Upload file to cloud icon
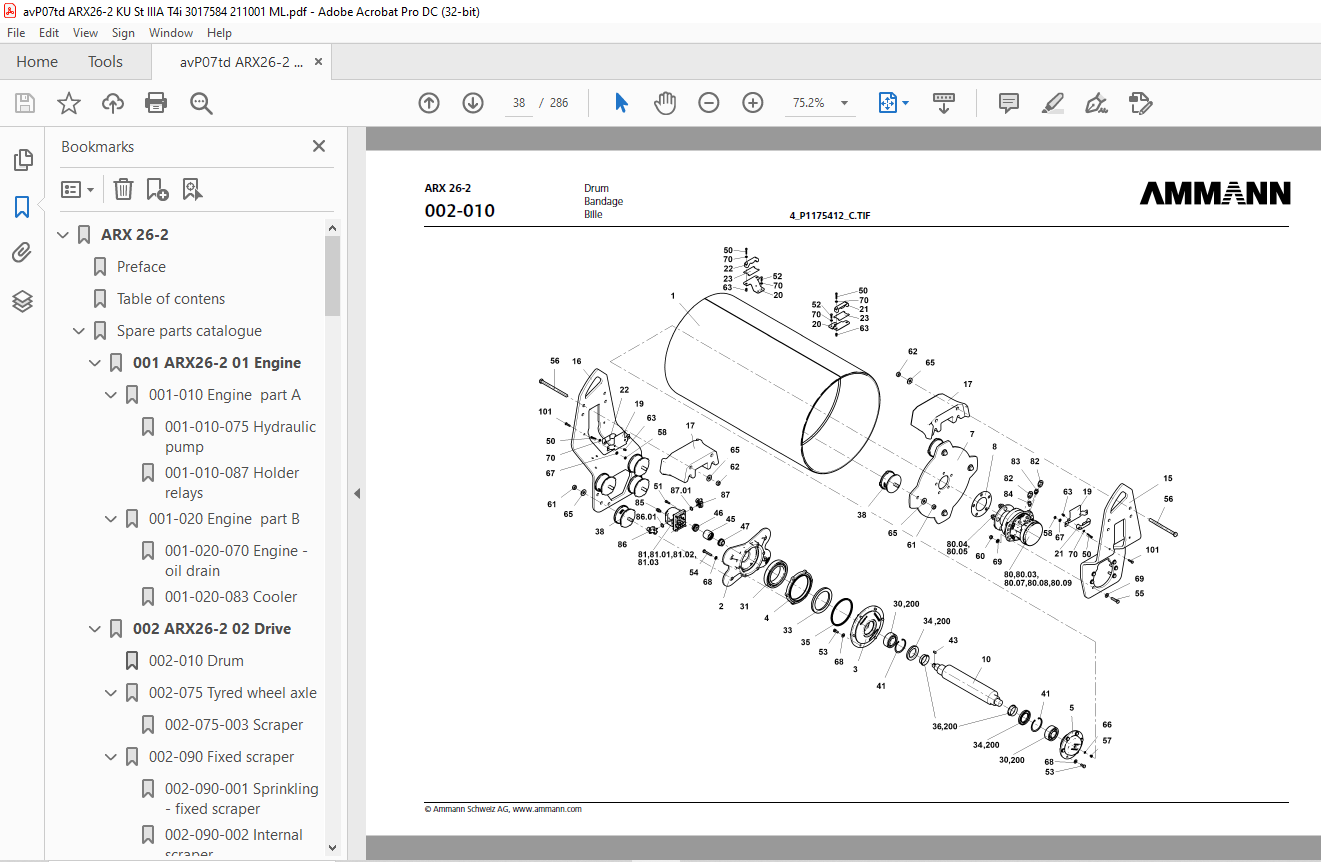Screen dimensions: 1321x862 [x=113, y=103]
